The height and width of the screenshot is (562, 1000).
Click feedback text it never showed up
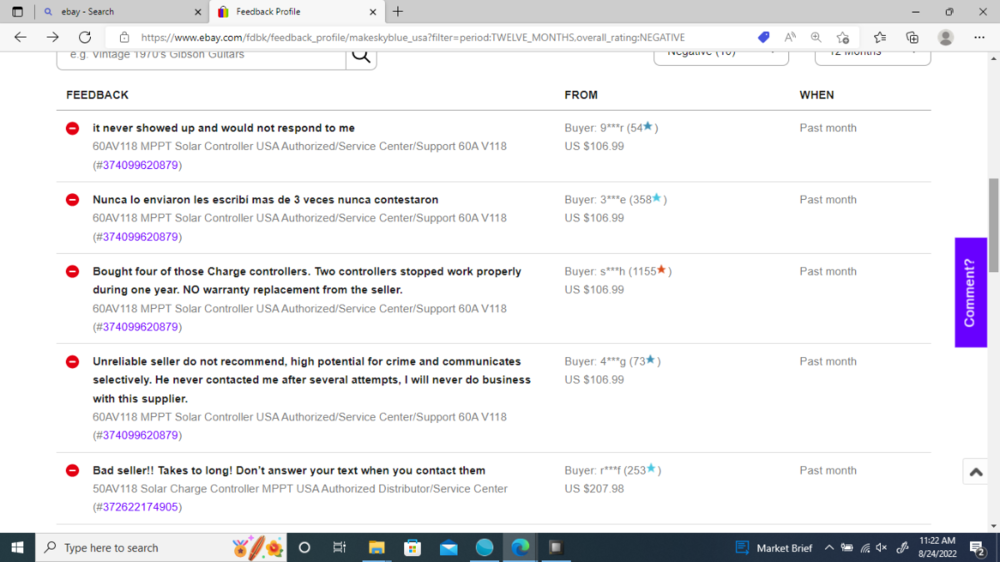(x=223, y=128)
